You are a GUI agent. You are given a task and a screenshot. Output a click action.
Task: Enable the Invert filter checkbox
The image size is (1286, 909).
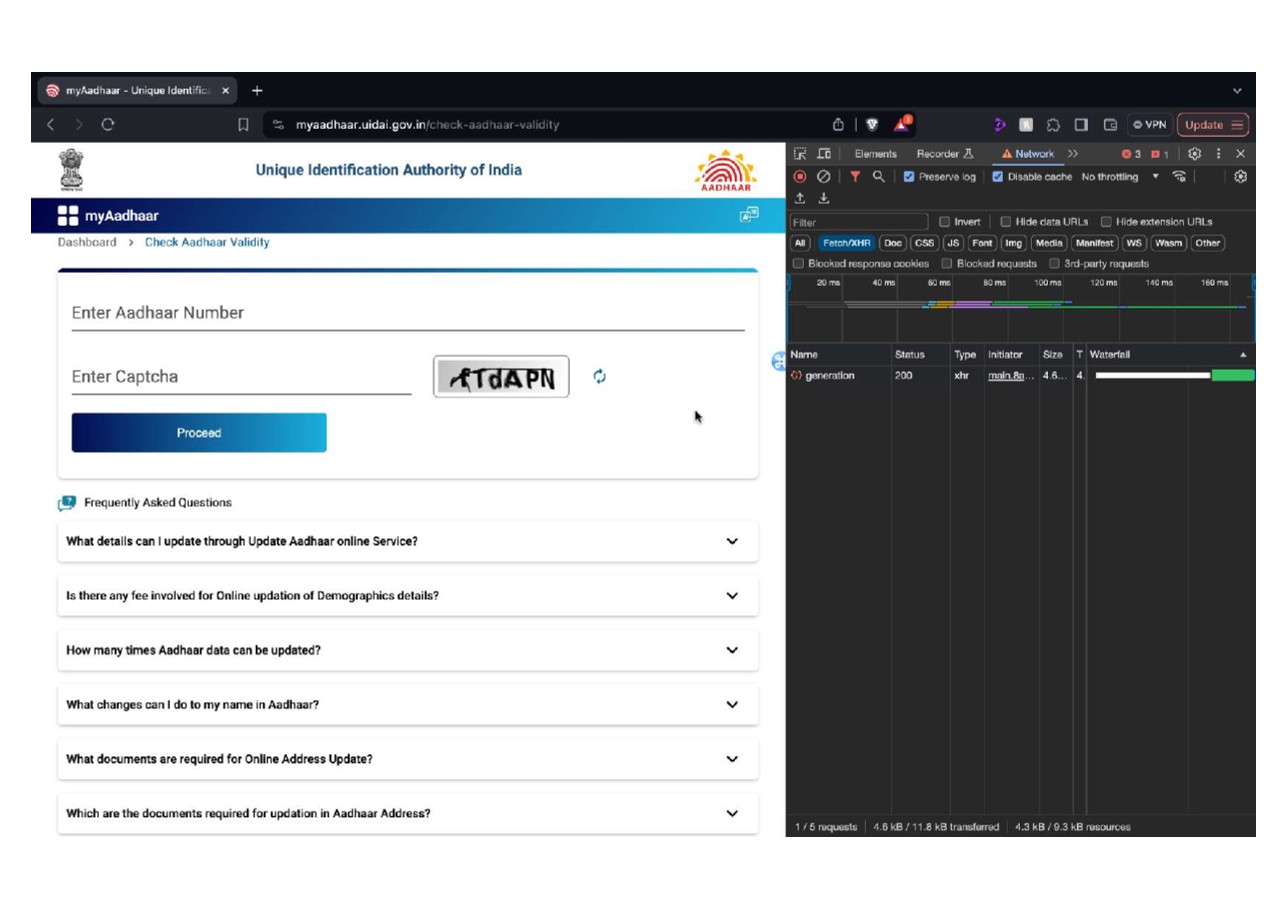point(945,222)
